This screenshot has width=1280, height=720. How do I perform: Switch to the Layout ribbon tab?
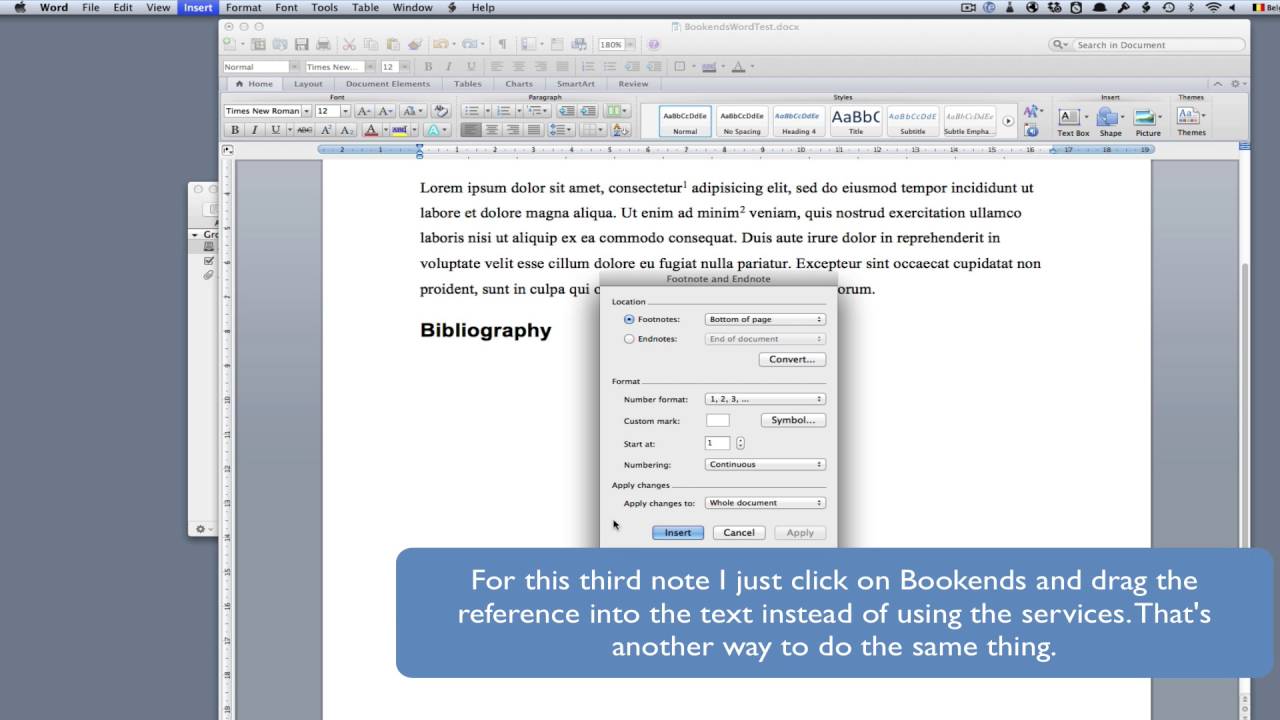coord(308,84)
